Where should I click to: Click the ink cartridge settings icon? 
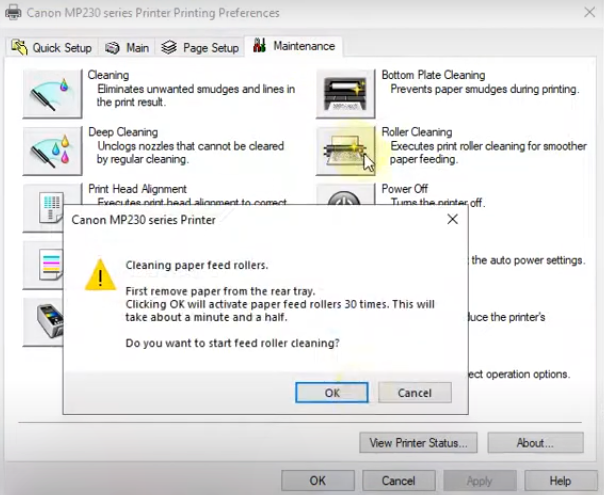(43, 322)
